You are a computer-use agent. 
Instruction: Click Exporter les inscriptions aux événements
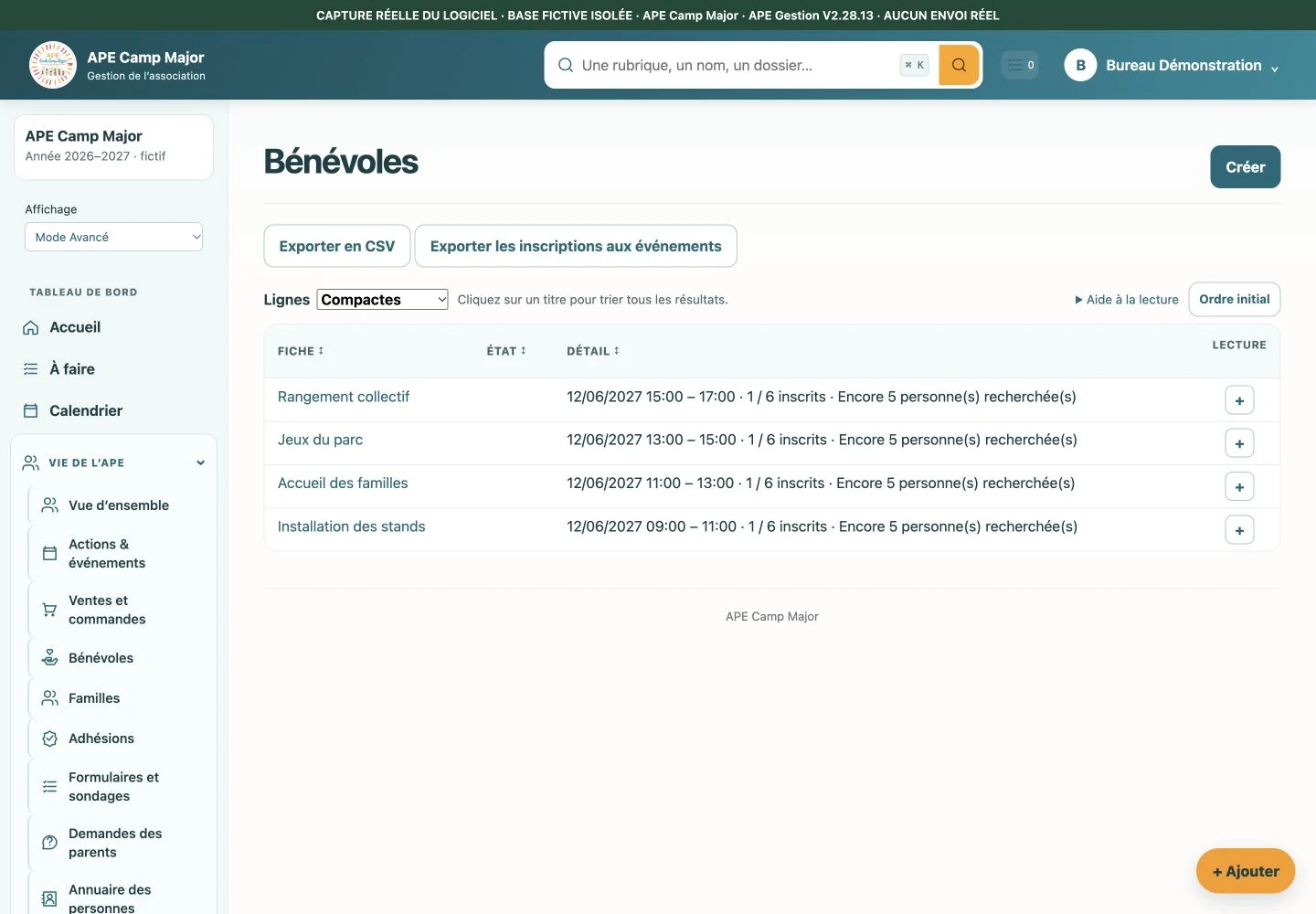tap(576, 246)
